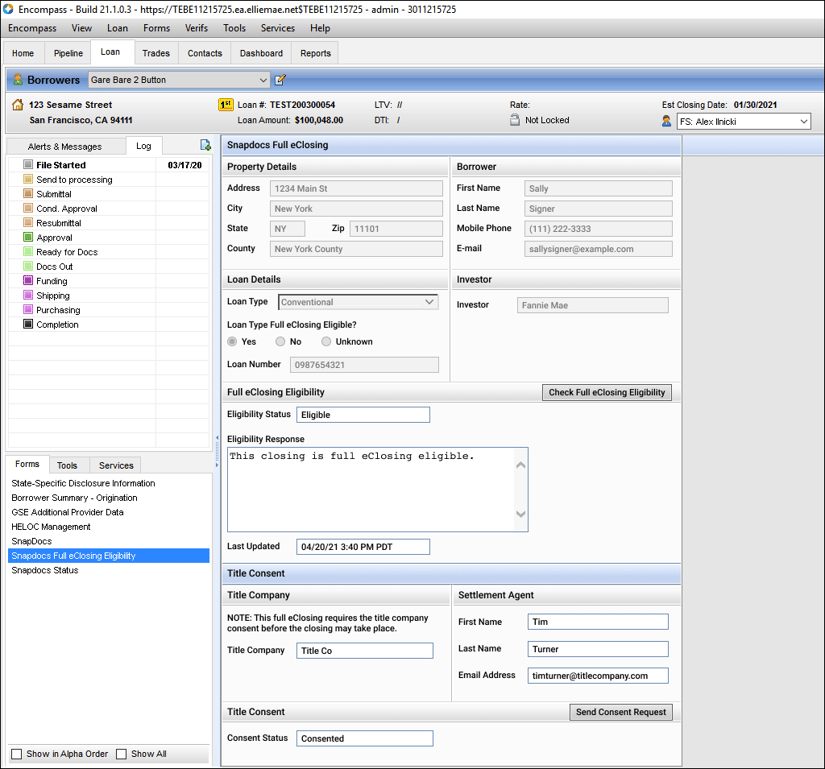Click the house property address icon

tap(18, 105)
